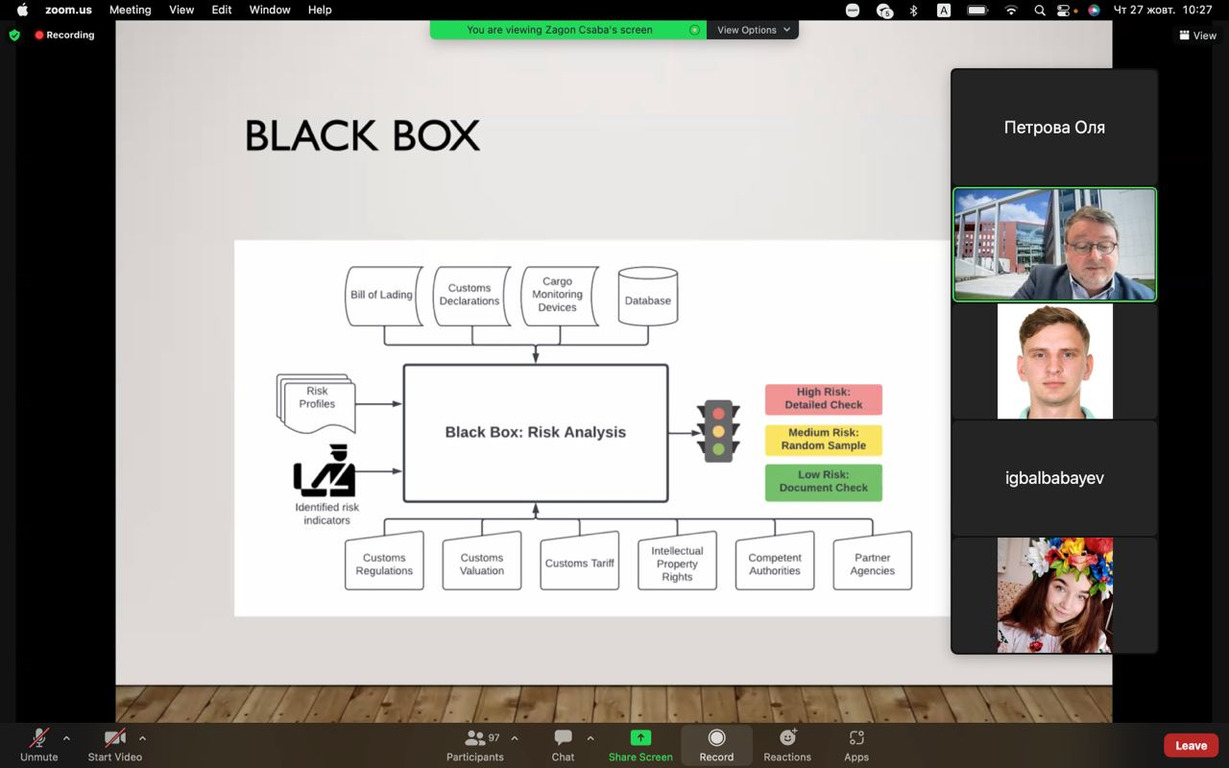Open the Chat panel
1229x768 pixels.
[x=563, y=744]
